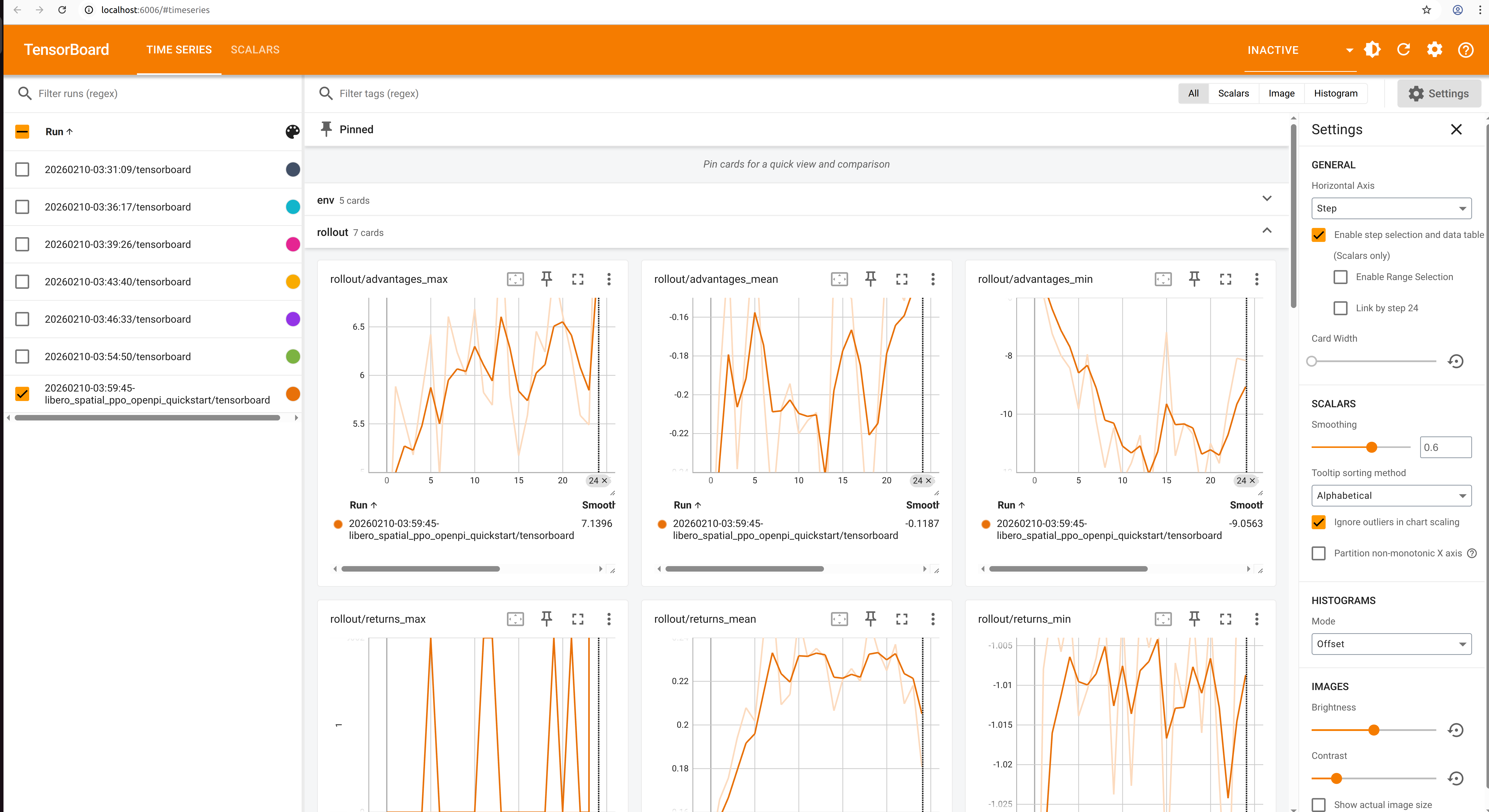Open more options menu on rollout/returns_max card
Viewport: 1489px width, 812px height.
tap(609, 619)
